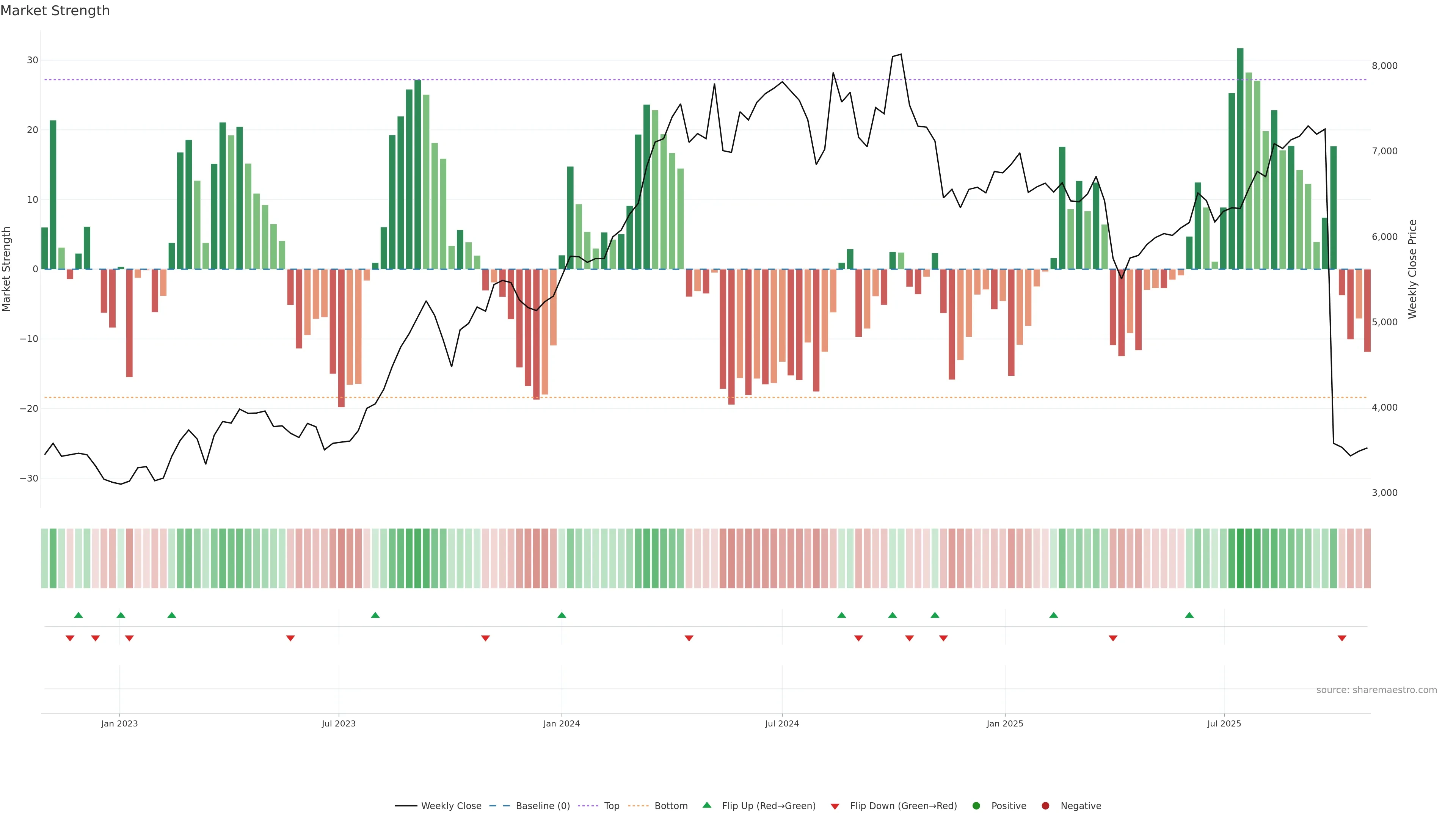Click the Jan 2025 x-axis label
The image size is (1456, 819).
pyautogui.click(x=1004, y=723)
